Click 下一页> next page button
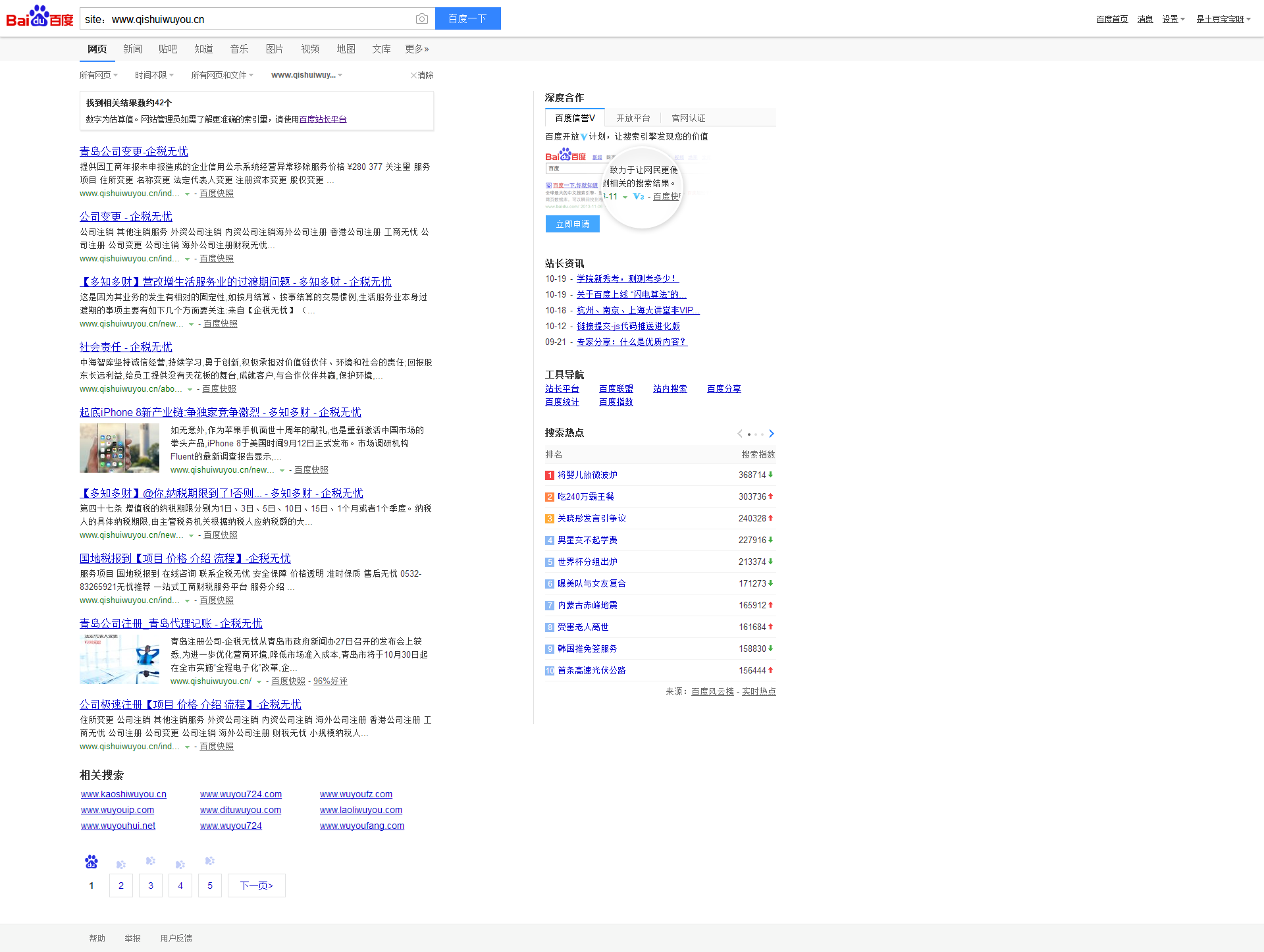The height and width of the screenshot is (952, 1264). (257, 886)
